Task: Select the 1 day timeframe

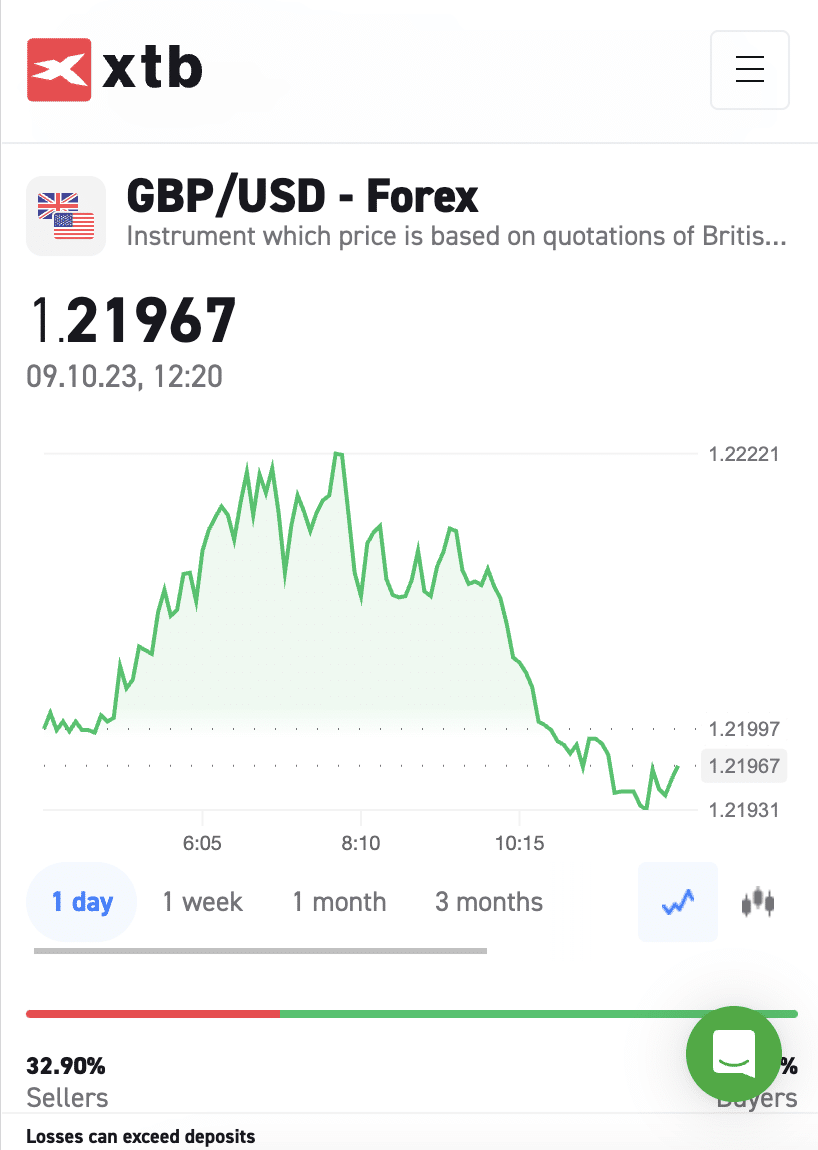Action: [82, 902]
